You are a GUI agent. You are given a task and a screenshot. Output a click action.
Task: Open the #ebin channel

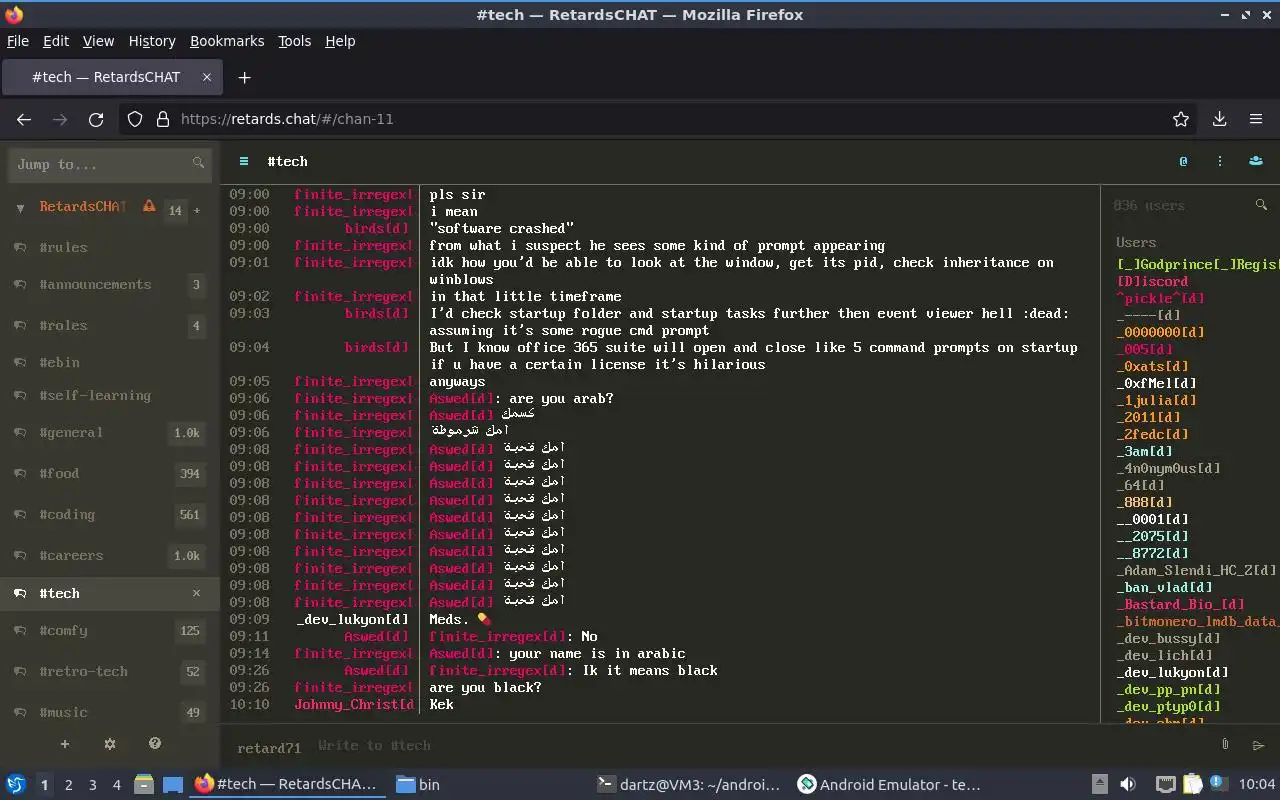point(110,362)
